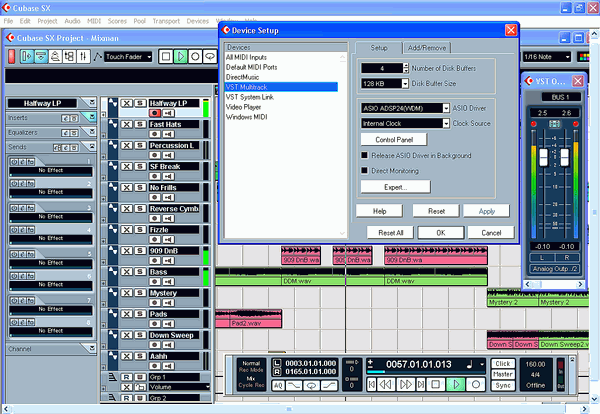Open the Audio menu
This screenshot has height=414, width=600.
point(72,21)
